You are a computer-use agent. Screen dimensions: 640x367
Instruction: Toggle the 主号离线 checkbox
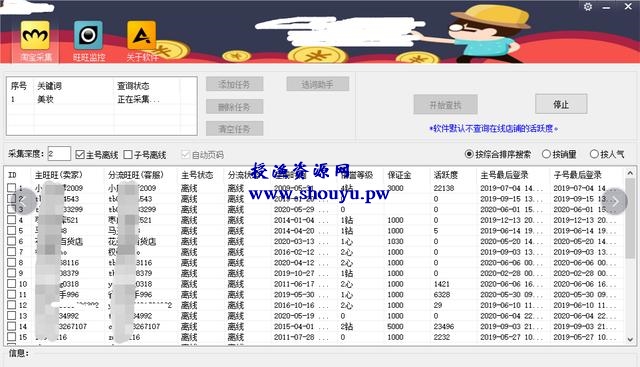pyautogui.click(x=80, y=154)
